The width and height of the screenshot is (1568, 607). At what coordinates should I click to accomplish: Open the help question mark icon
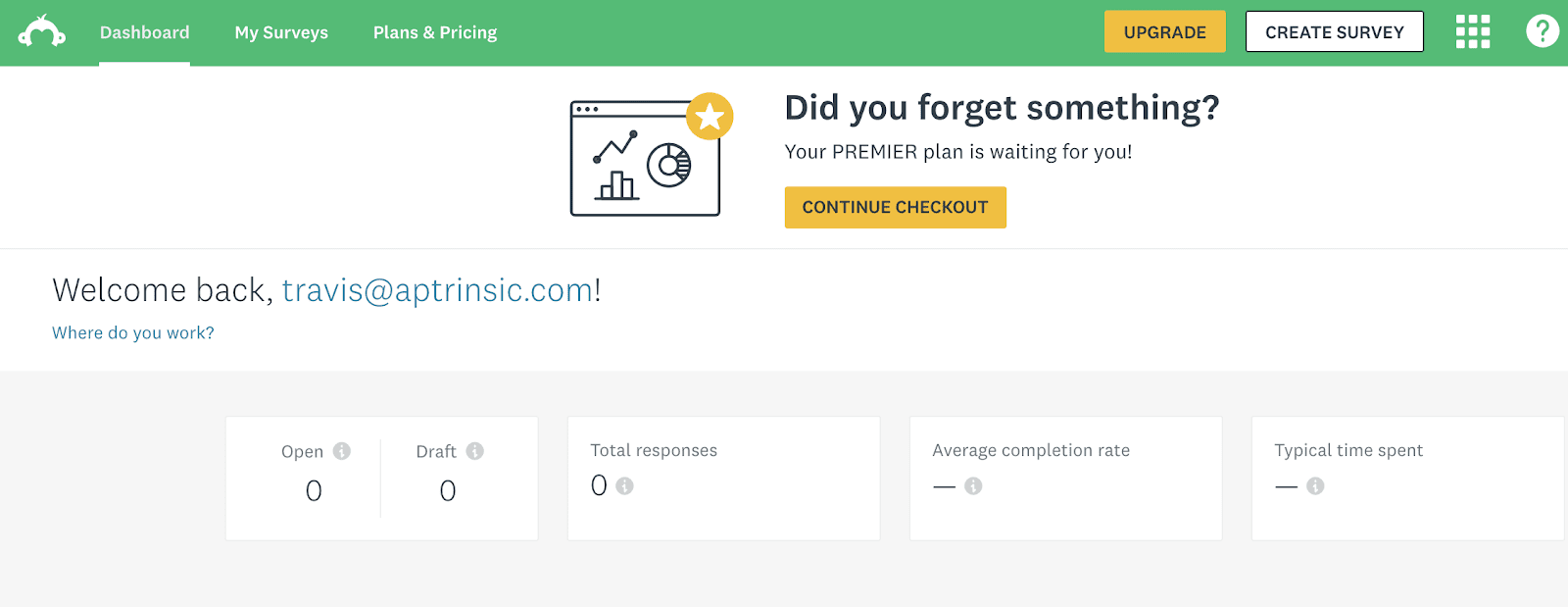click(1542, 31)
